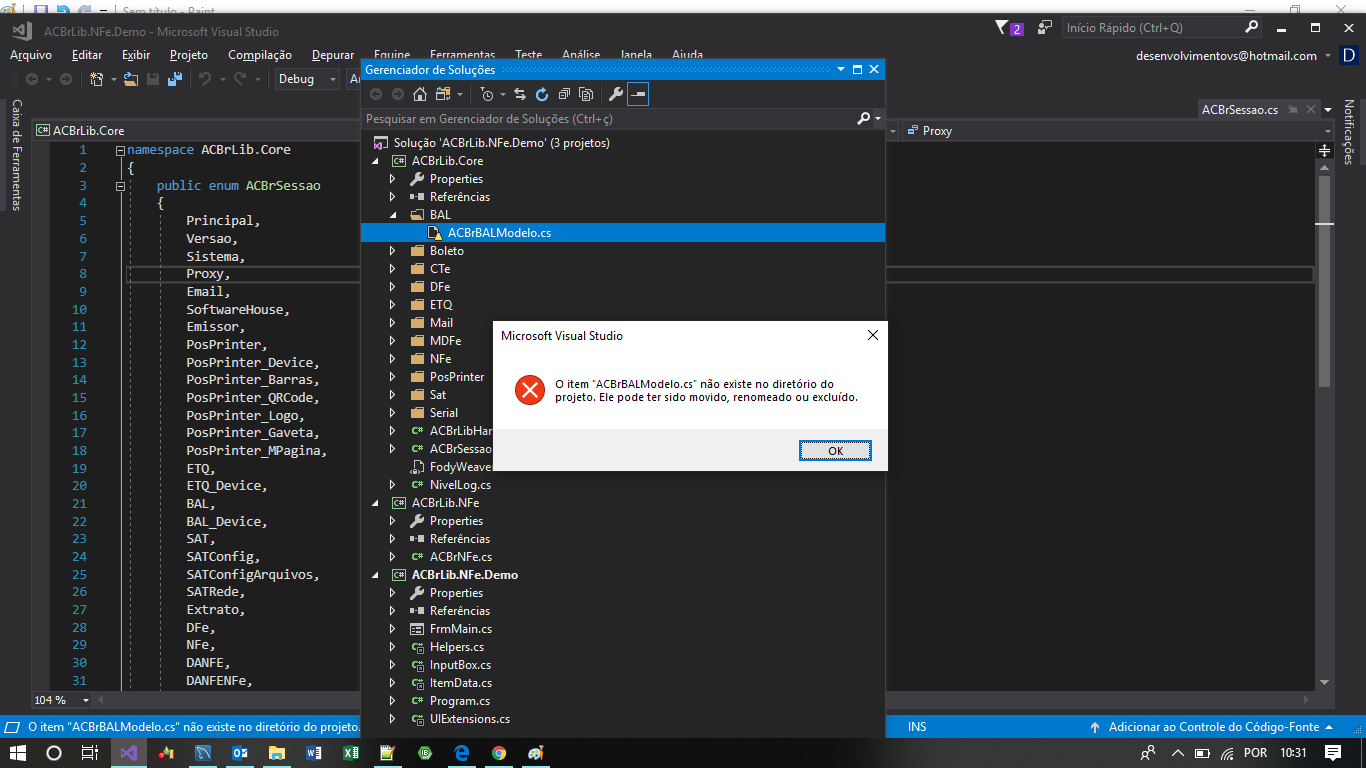Click the Home icon in Gerenciador de Soluções
Viewport: 1366px width, 768px height.
coord(420,94)
